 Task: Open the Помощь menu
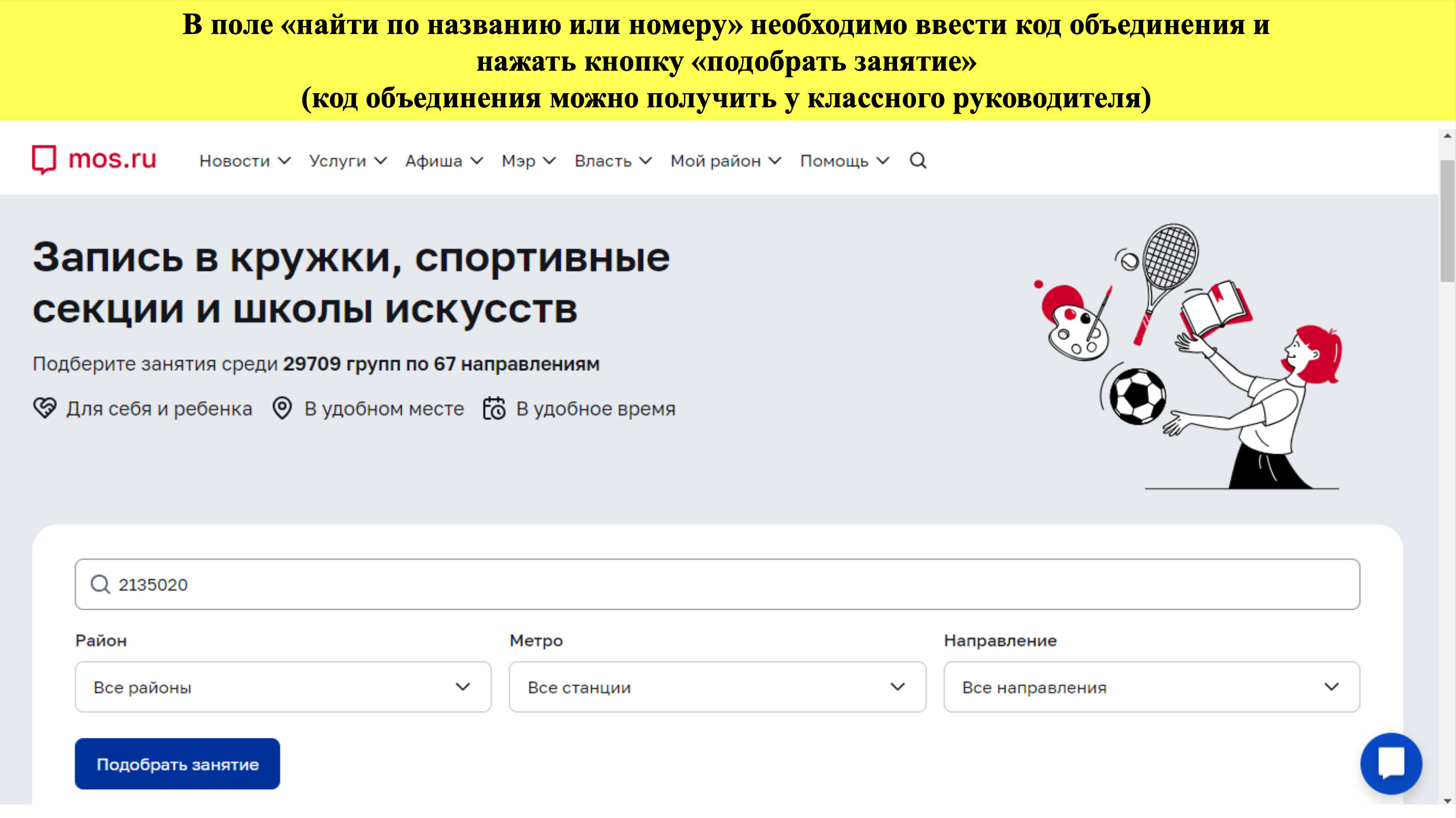[845, 161]
